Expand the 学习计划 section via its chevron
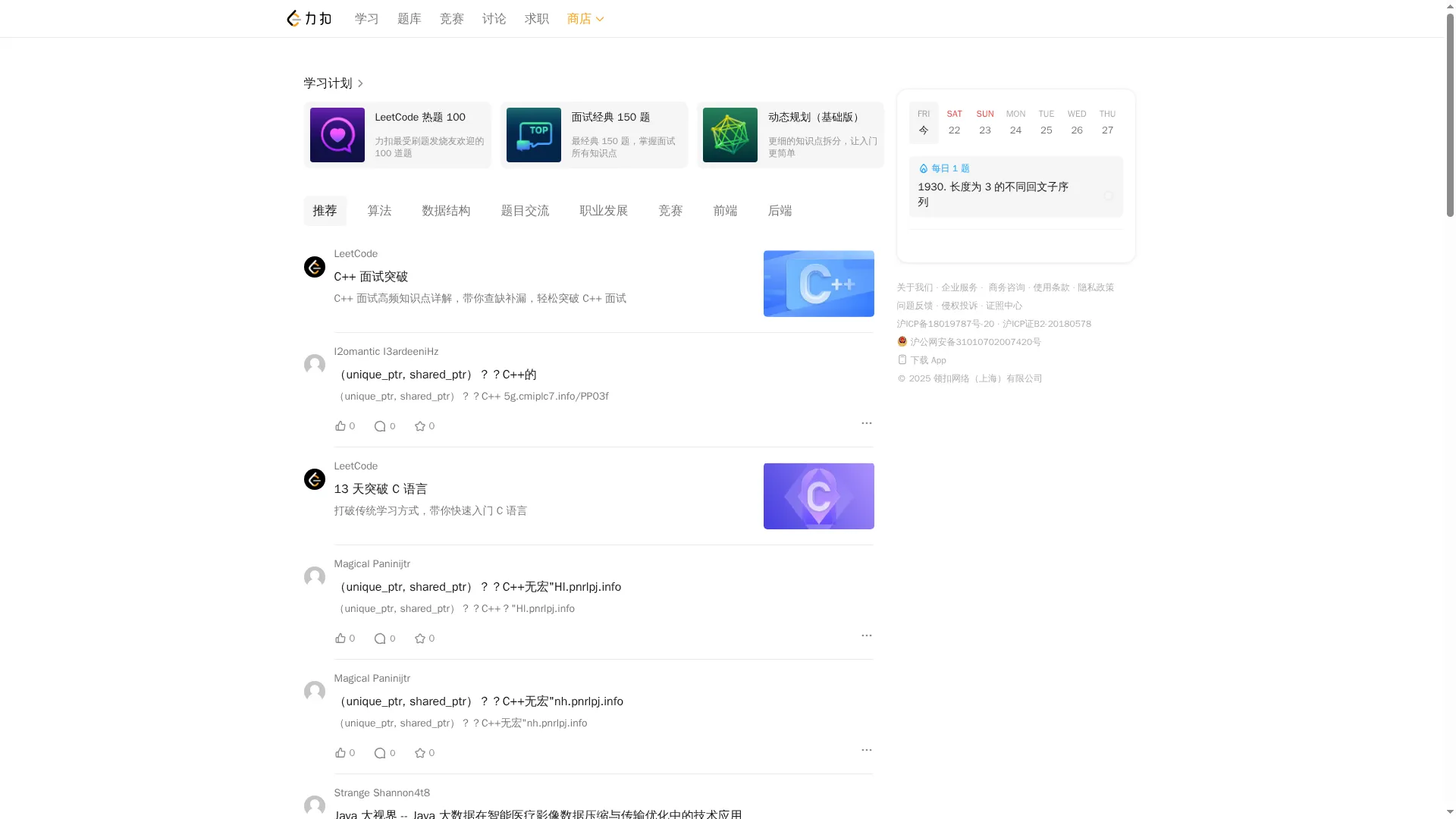This screenshot has width=1456, height=819. (x=361, y=83)
